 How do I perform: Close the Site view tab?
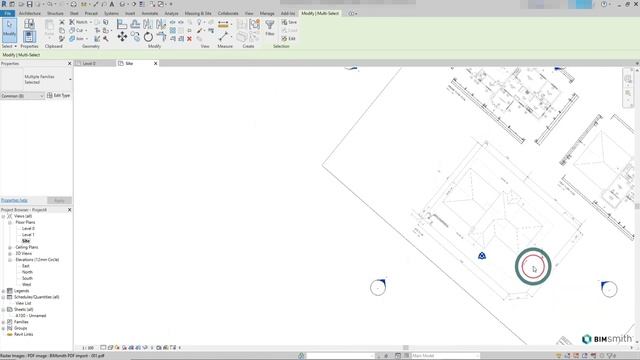(156, 64)
